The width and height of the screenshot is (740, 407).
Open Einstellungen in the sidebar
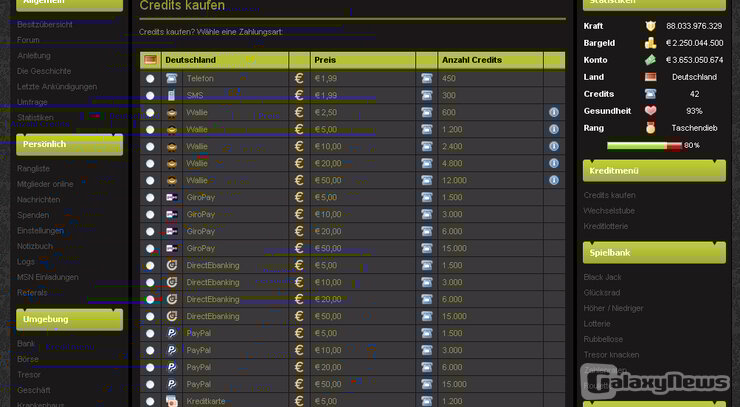pos(41,231)
